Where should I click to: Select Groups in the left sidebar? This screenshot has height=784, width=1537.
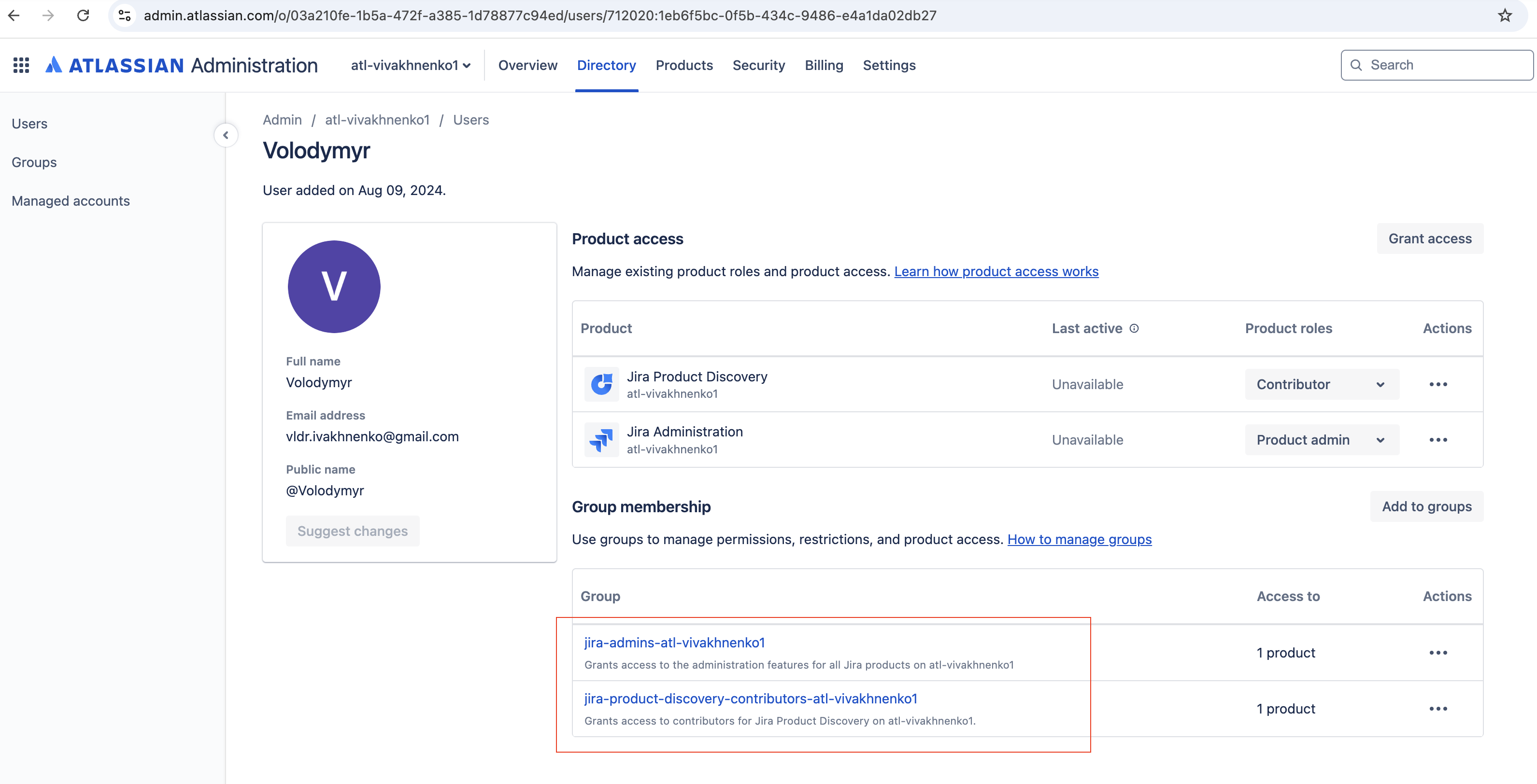34,162
